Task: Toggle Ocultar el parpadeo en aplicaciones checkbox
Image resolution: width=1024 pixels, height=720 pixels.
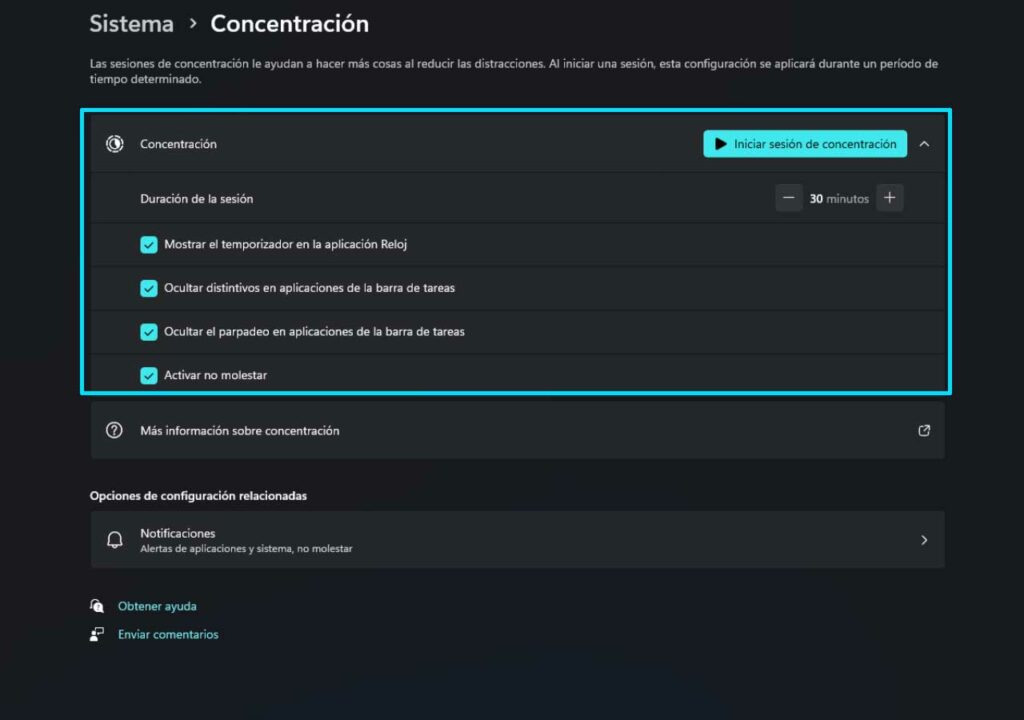Action: 149,332
